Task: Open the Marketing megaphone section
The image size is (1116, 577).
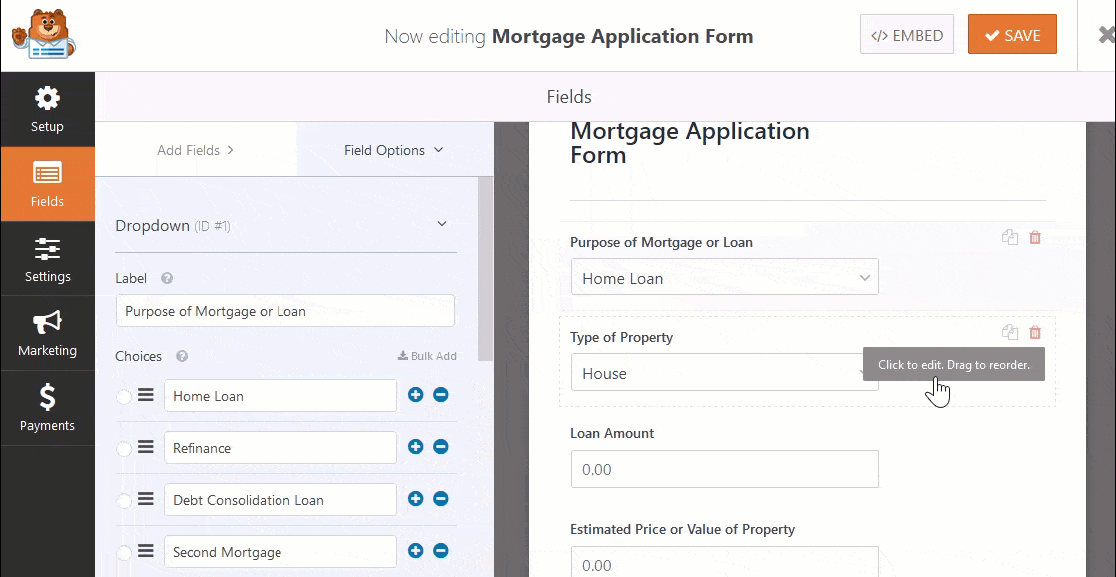Action: click(x=47, y=333)
